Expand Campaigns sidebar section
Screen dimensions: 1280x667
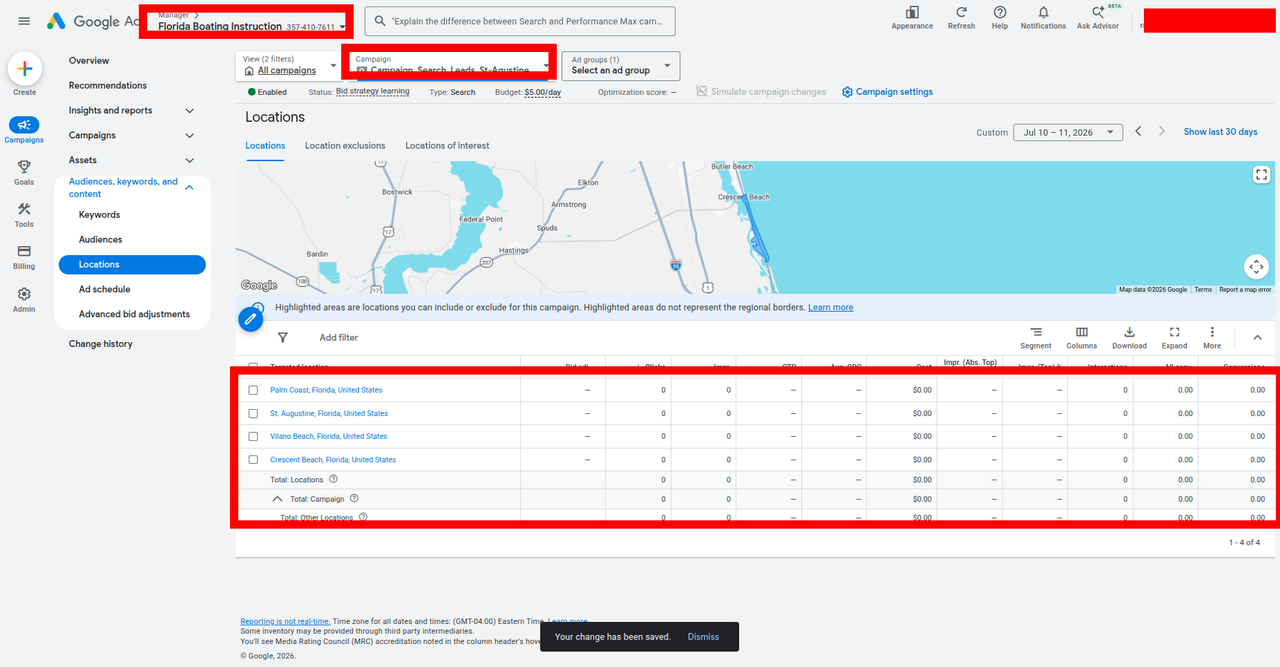tap(190, 136)
